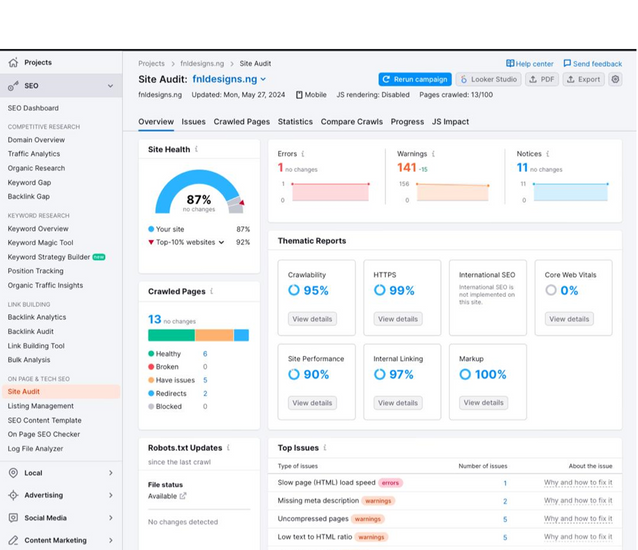Download the PDF report
Viewport: 638px width, 550px height.
pos(542,79)
